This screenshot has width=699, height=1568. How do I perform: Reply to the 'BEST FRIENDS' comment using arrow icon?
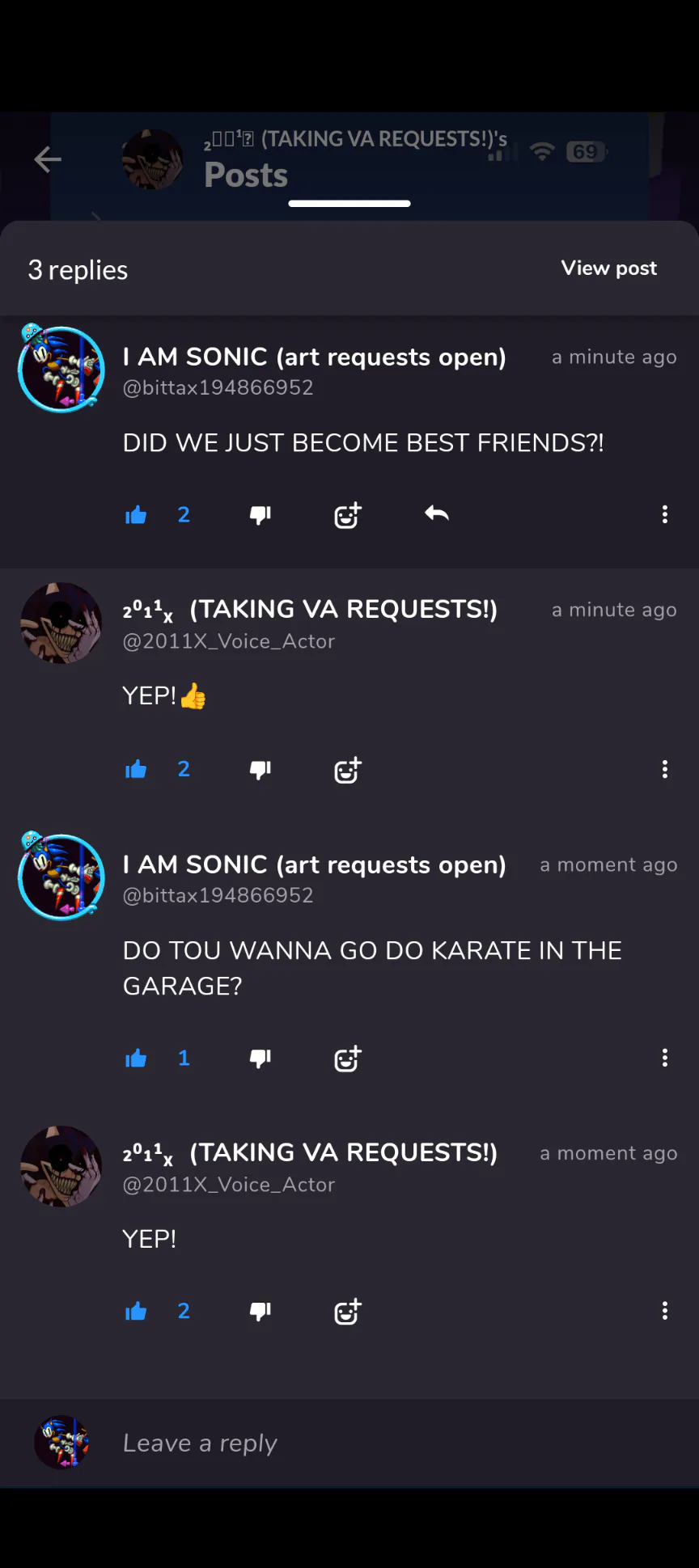[x=437, y=514]
